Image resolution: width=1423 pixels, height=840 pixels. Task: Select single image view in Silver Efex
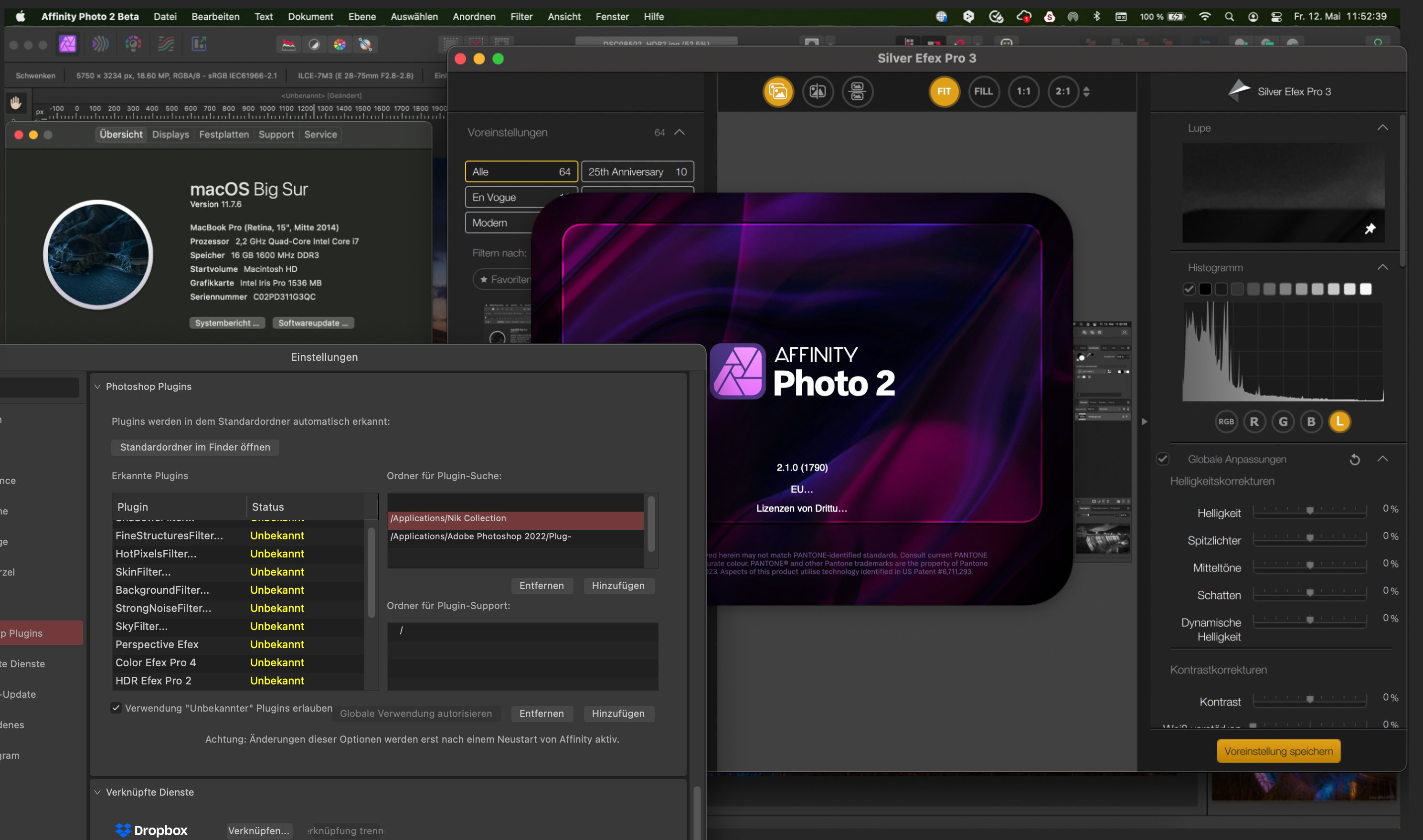pyautogui.click(x=778, y=92)
